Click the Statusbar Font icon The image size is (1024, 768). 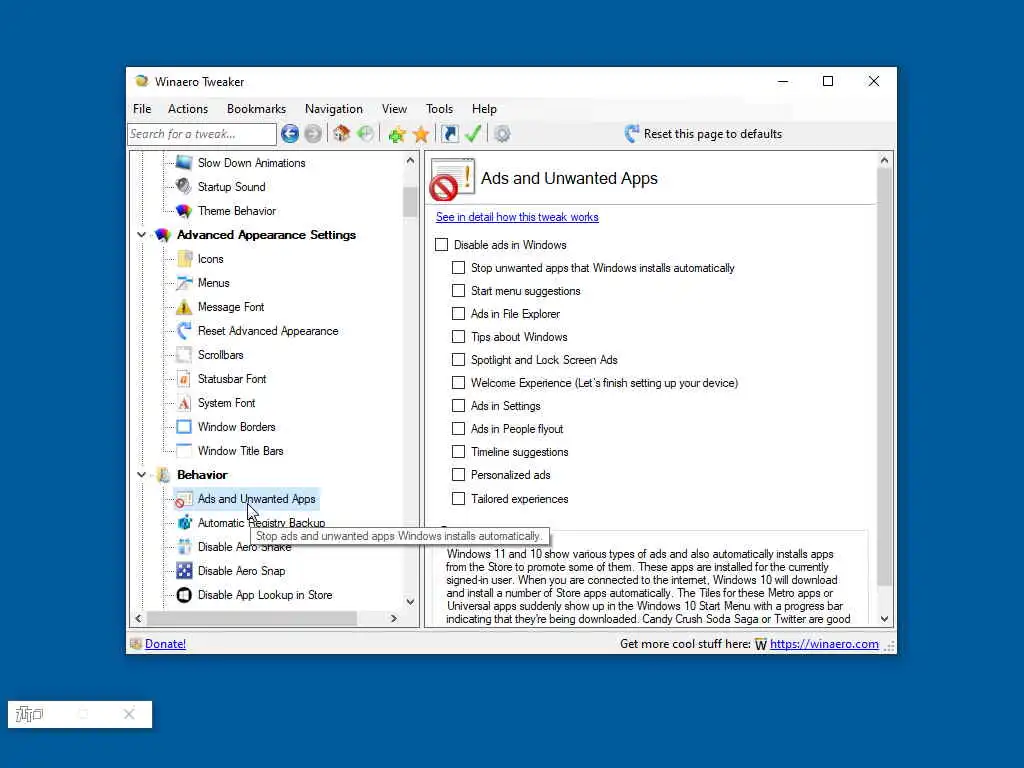pyautogui.click(x=184, y=379)
